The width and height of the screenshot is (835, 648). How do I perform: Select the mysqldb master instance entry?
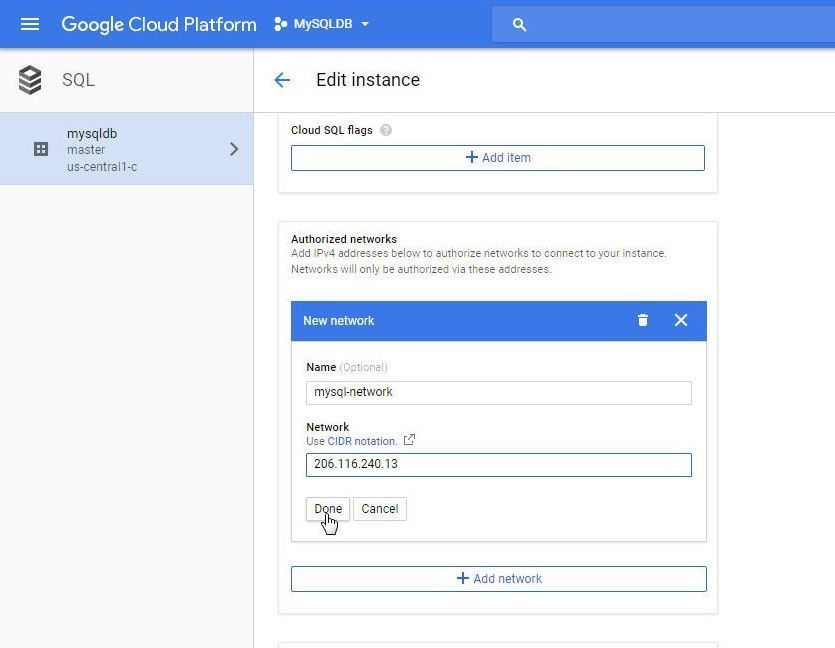pyautogui.click(x=126, y=149)
